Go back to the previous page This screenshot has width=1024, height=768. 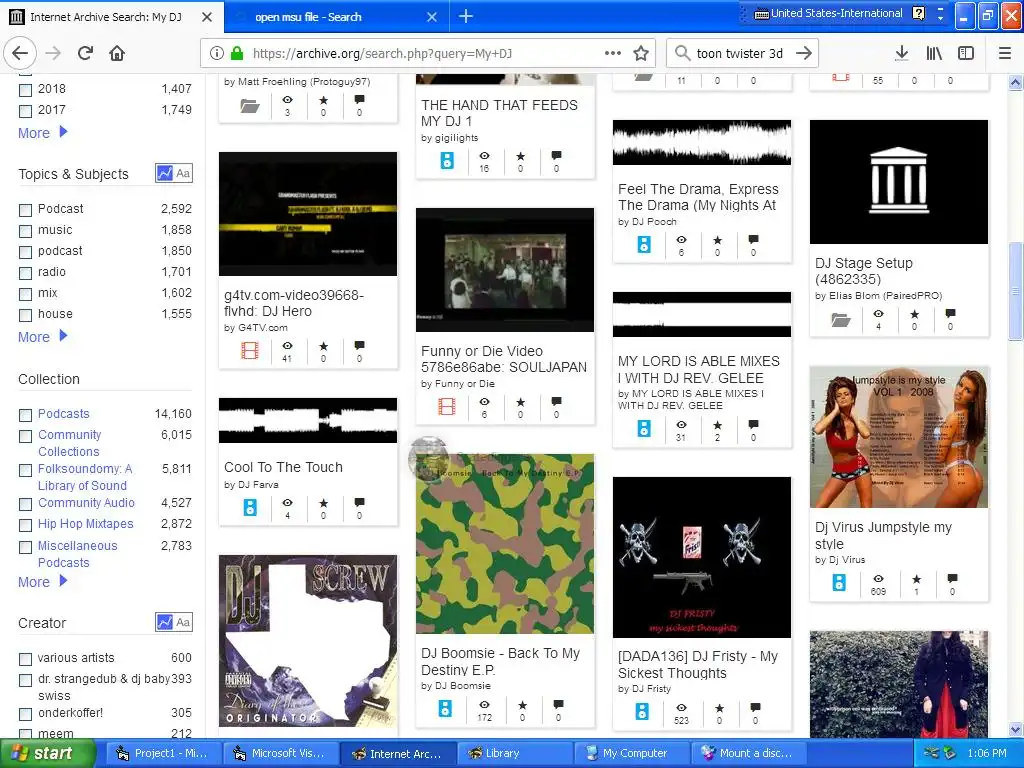tap(20, 54)
